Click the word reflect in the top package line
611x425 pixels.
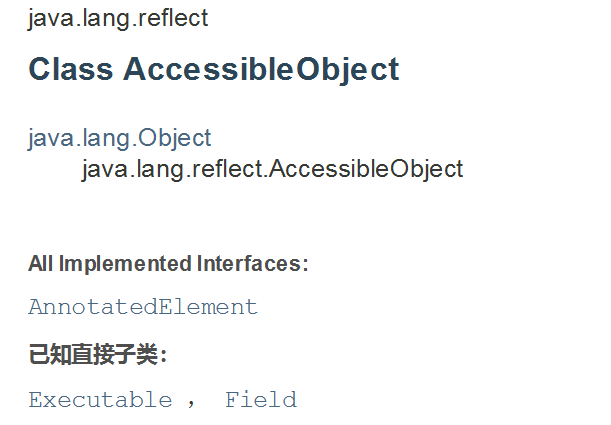[x=173, y=18]
